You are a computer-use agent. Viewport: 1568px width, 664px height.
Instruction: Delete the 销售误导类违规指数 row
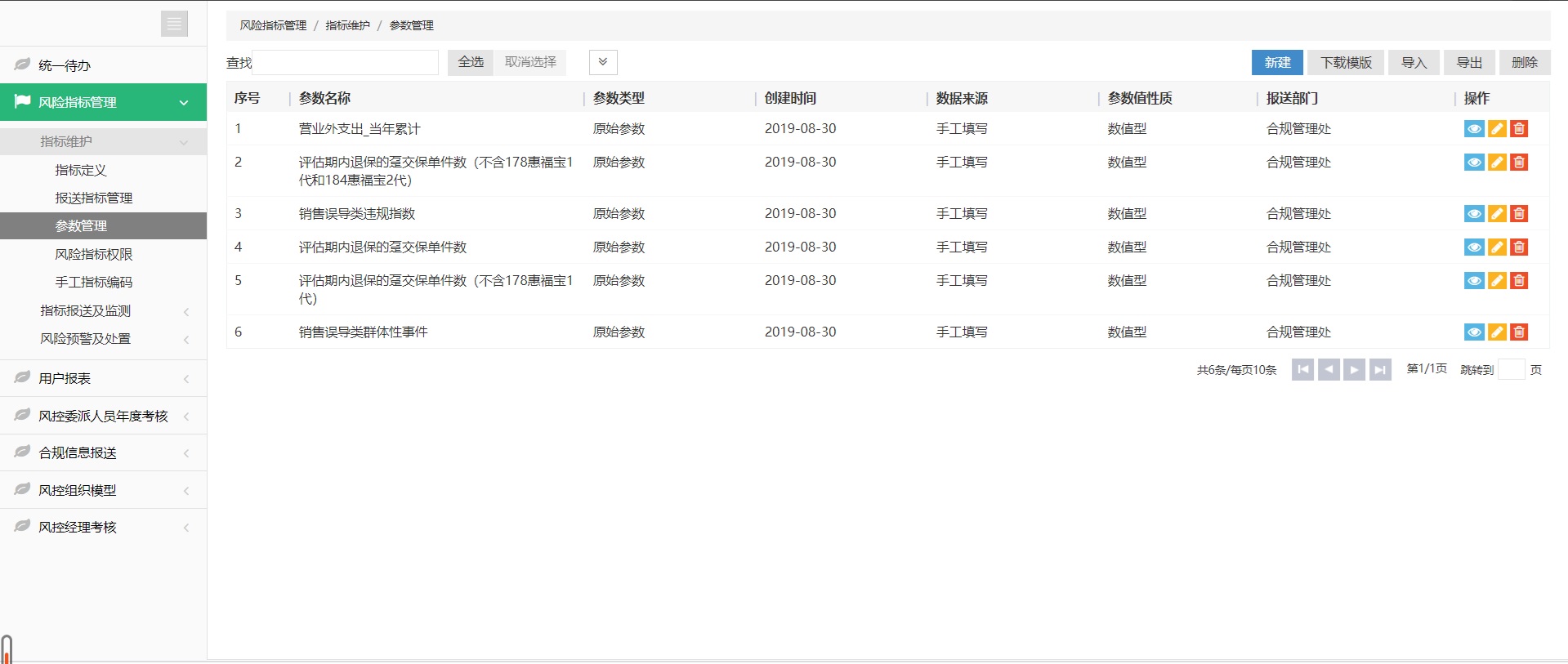pyautogui.click(x=1519, y=214)
